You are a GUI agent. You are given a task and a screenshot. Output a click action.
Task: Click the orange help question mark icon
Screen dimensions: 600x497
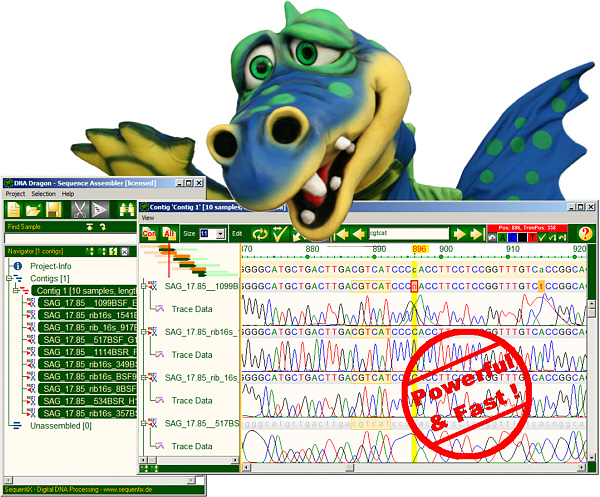coord(586,233)
